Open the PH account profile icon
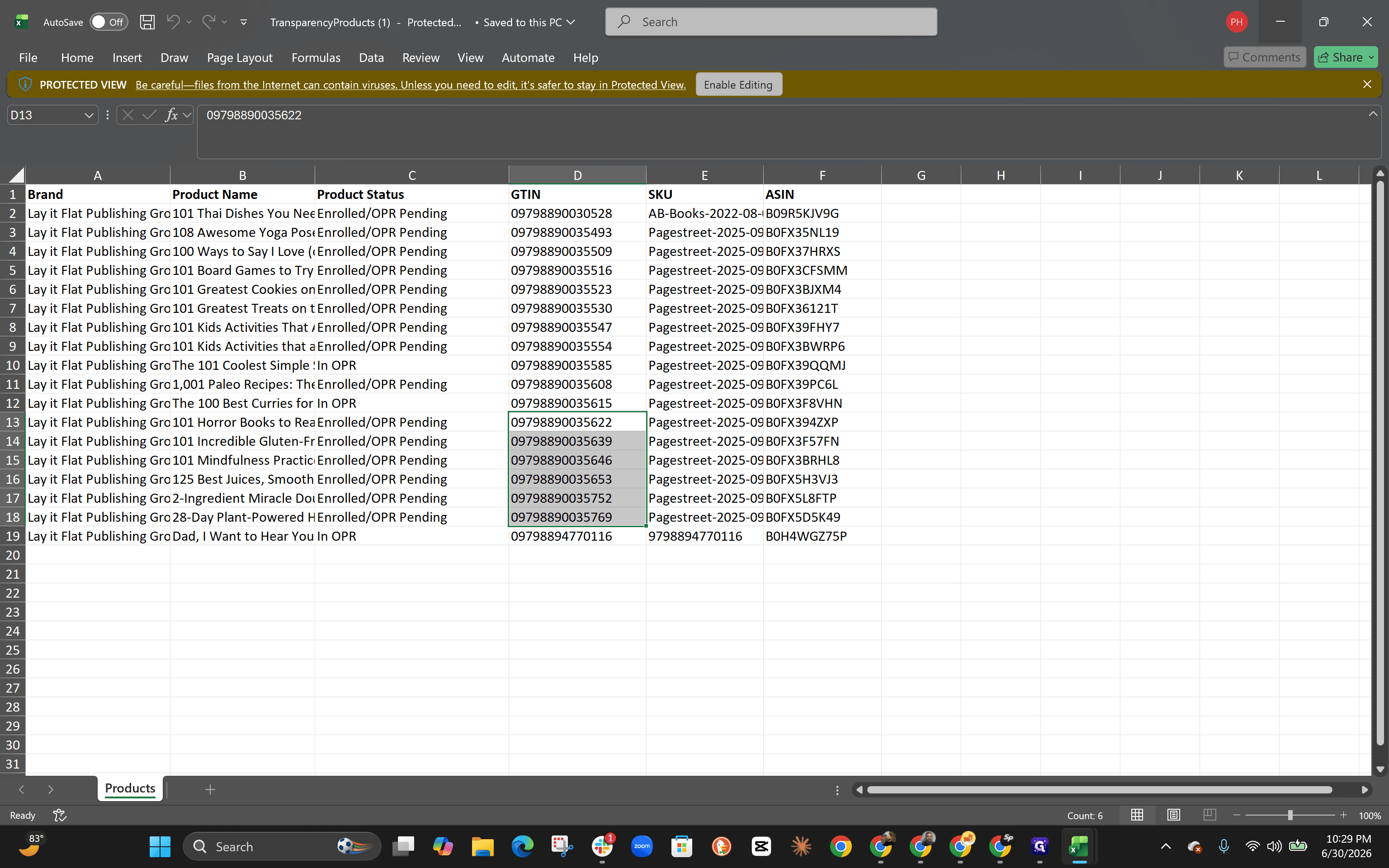Screen dimensions: 1389x868 click(x=1236, y=22)
